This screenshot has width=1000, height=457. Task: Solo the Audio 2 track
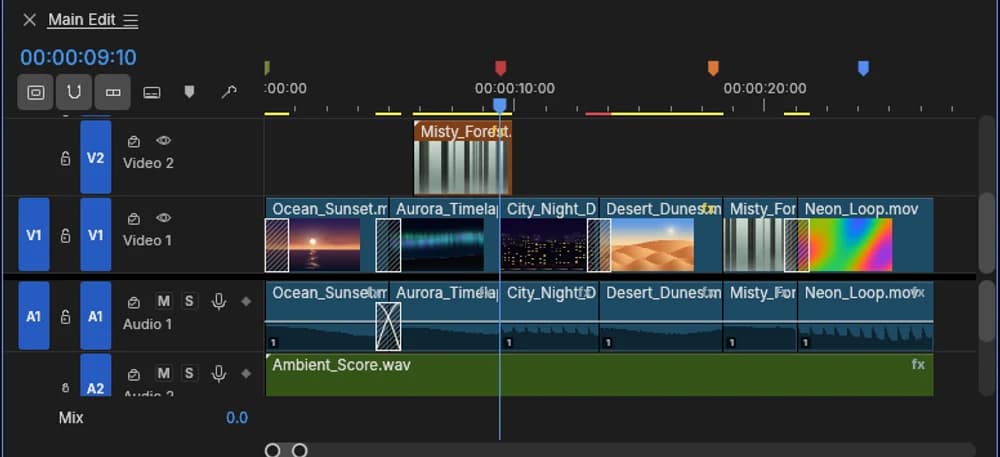(189, 373)
